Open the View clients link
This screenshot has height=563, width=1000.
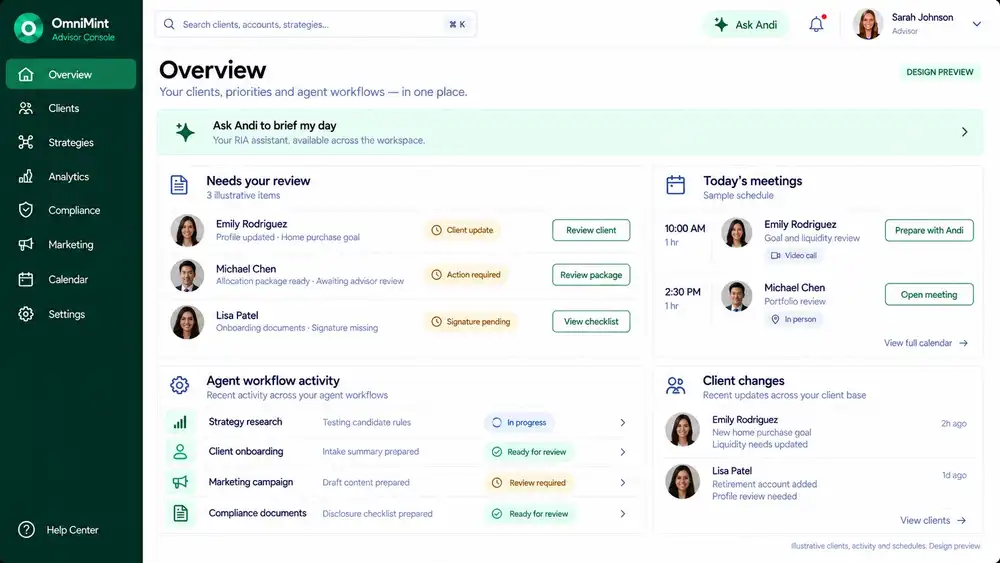tap(933, 520)
